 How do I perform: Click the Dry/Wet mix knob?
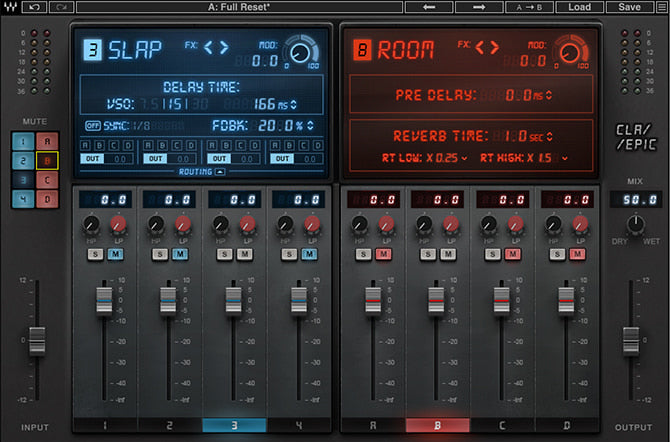pyautogui.click(x=636, y=224)
